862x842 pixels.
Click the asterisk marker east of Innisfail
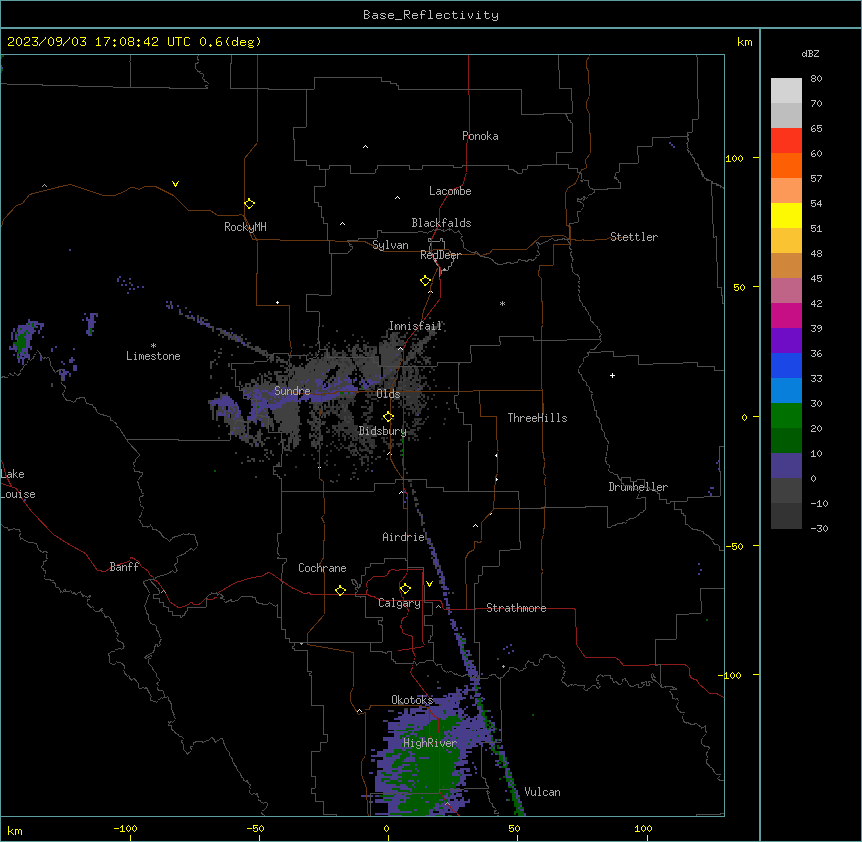[502, 303]
